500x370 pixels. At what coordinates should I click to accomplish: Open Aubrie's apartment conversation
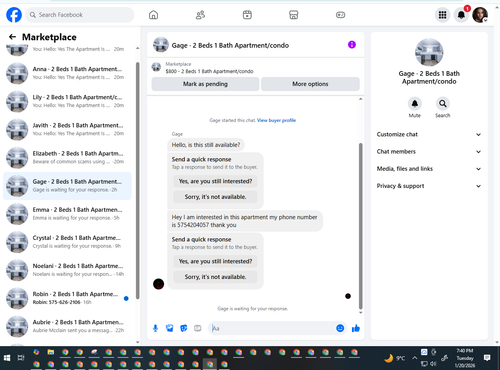click(x=67, y=326)
